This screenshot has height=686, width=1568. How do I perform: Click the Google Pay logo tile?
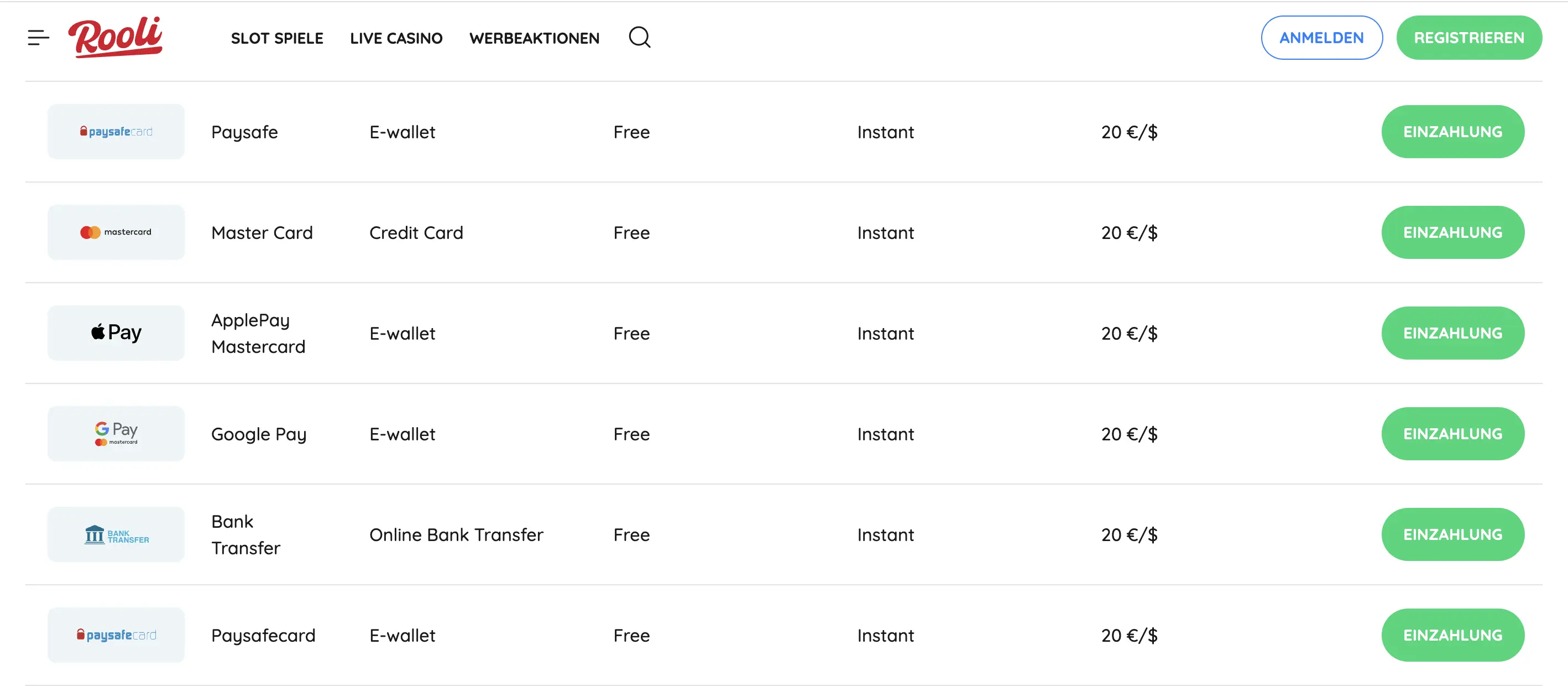(x=116, y=433)
